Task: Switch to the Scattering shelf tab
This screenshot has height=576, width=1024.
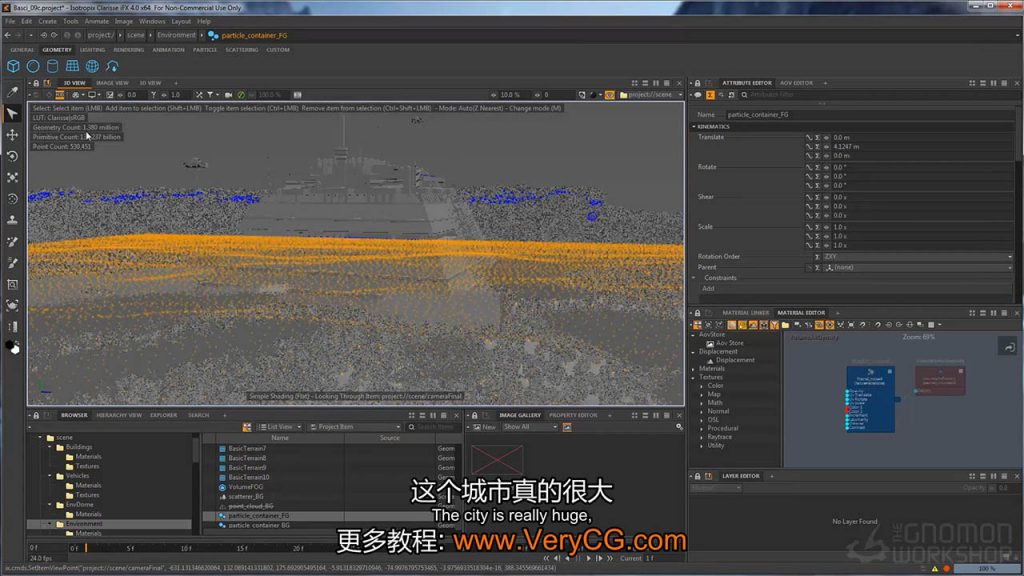Action: coord(242,50)
